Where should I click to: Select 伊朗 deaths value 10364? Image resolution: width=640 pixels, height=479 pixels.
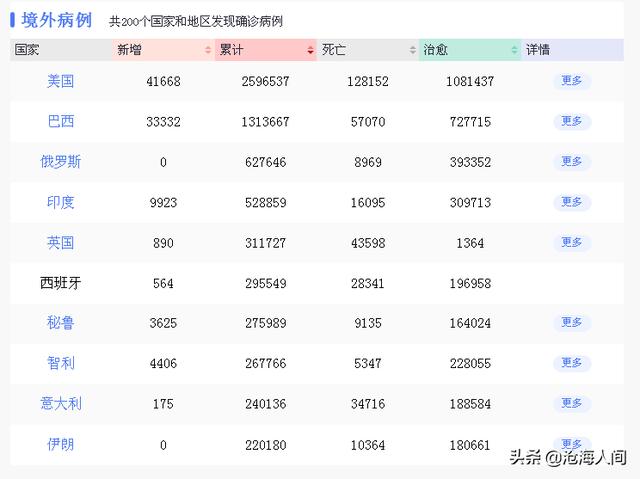(x=368, y=445)
